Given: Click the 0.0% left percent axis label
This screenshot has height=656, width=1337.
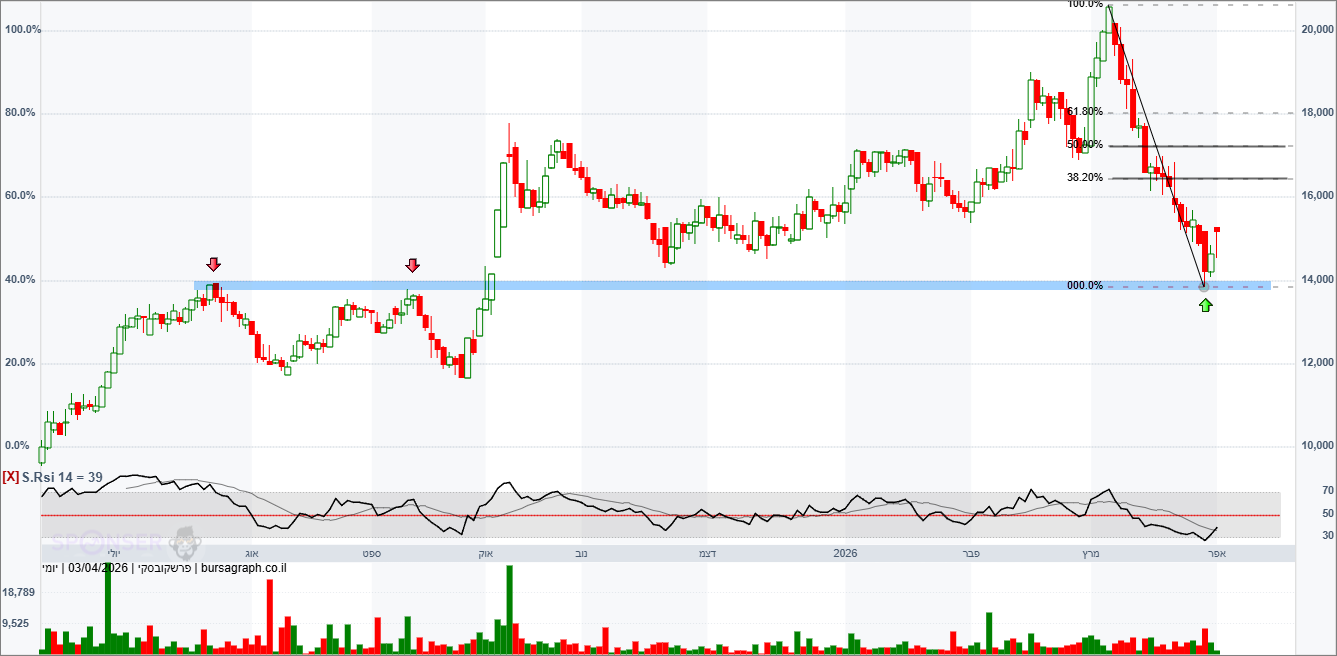Looking at the screenshot, I should click(x=17, y=446).
